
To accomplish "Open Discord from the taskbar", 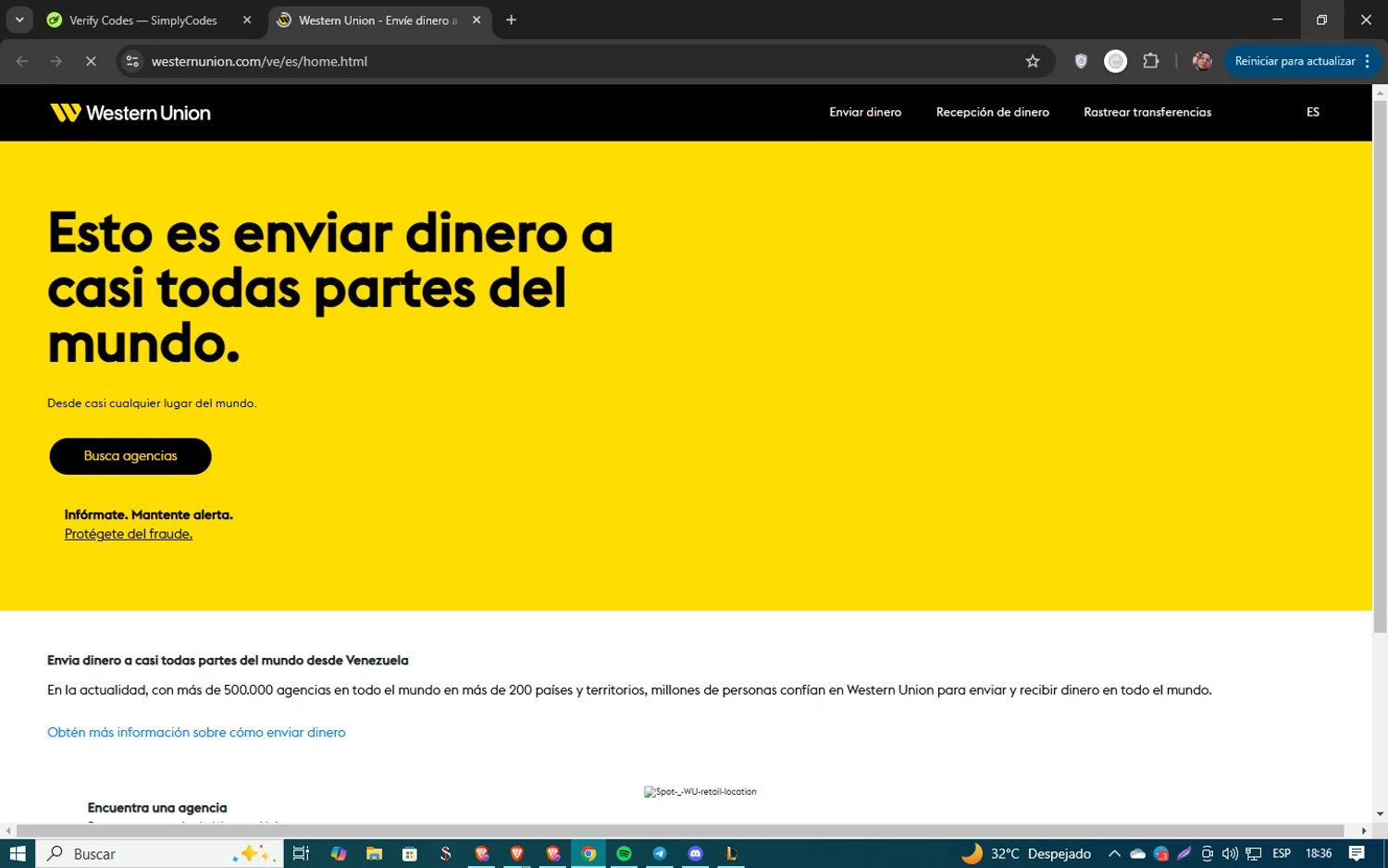I will click(696, 853).
